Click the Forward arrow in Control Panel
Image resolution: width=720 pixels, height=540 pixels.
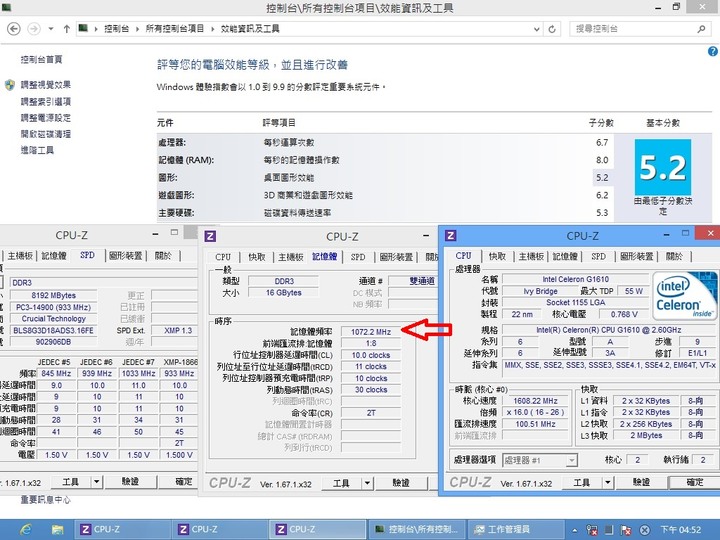tap(34, 29)
